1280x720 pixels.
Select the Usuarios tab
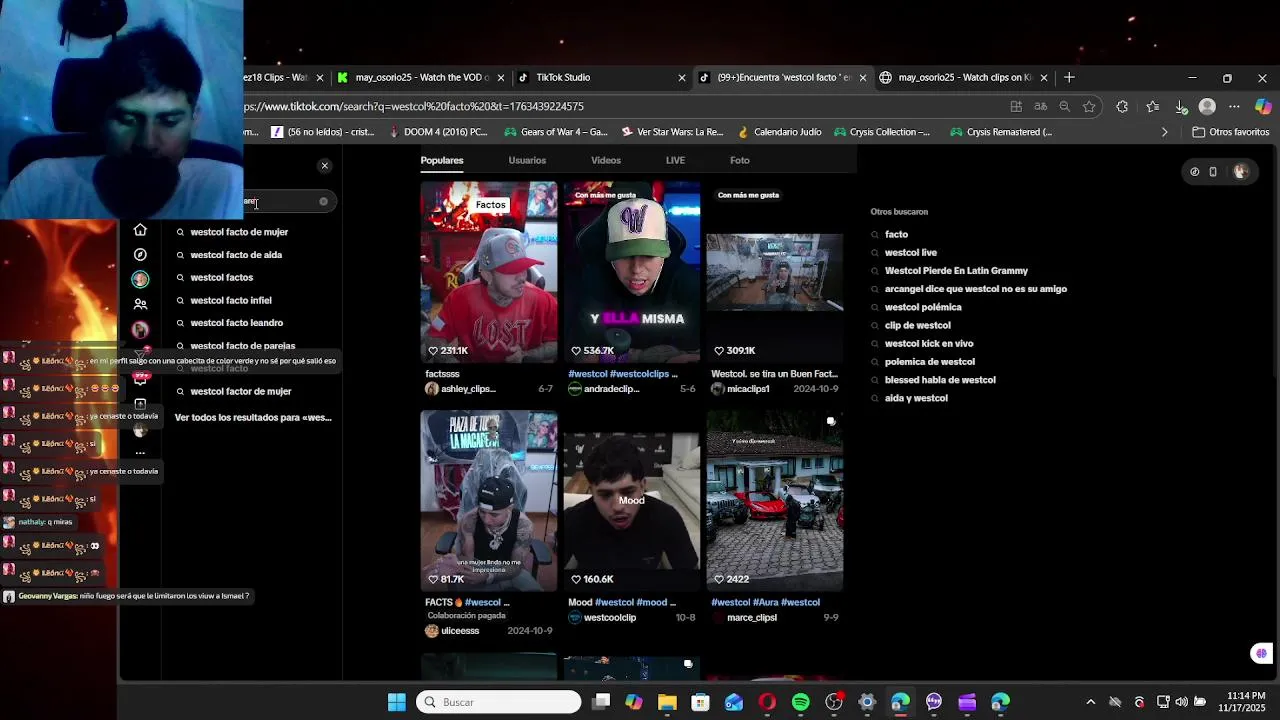pos(527,160)
